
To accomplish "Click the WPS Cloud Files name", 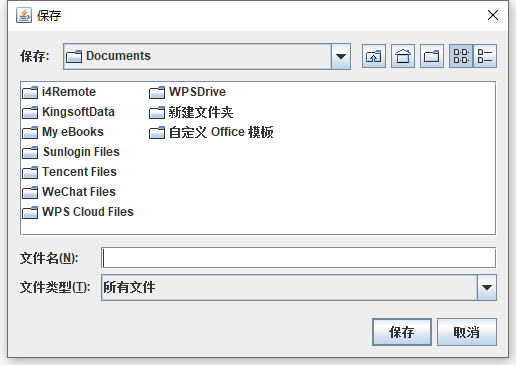I will coord(88,212).
